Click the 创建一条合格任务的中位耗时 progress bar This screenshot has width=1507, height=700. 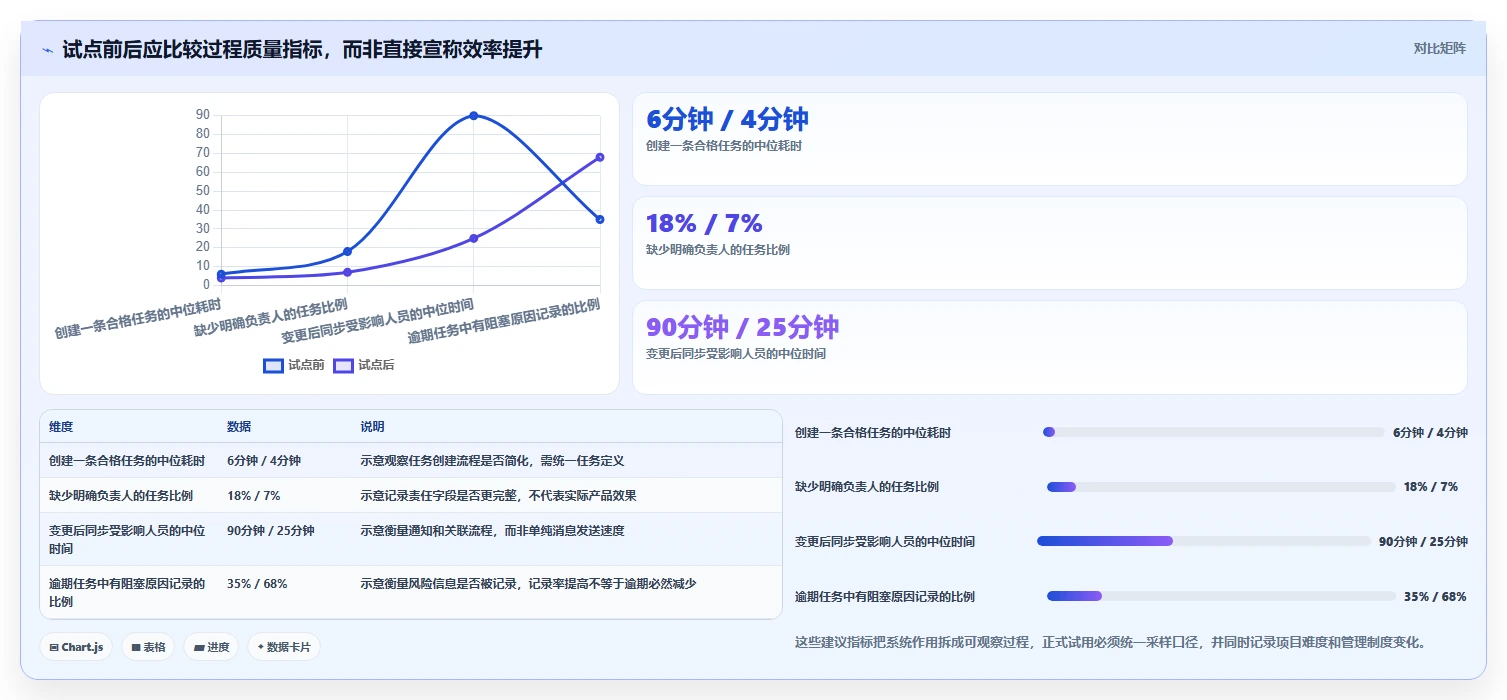(1214, 432)
